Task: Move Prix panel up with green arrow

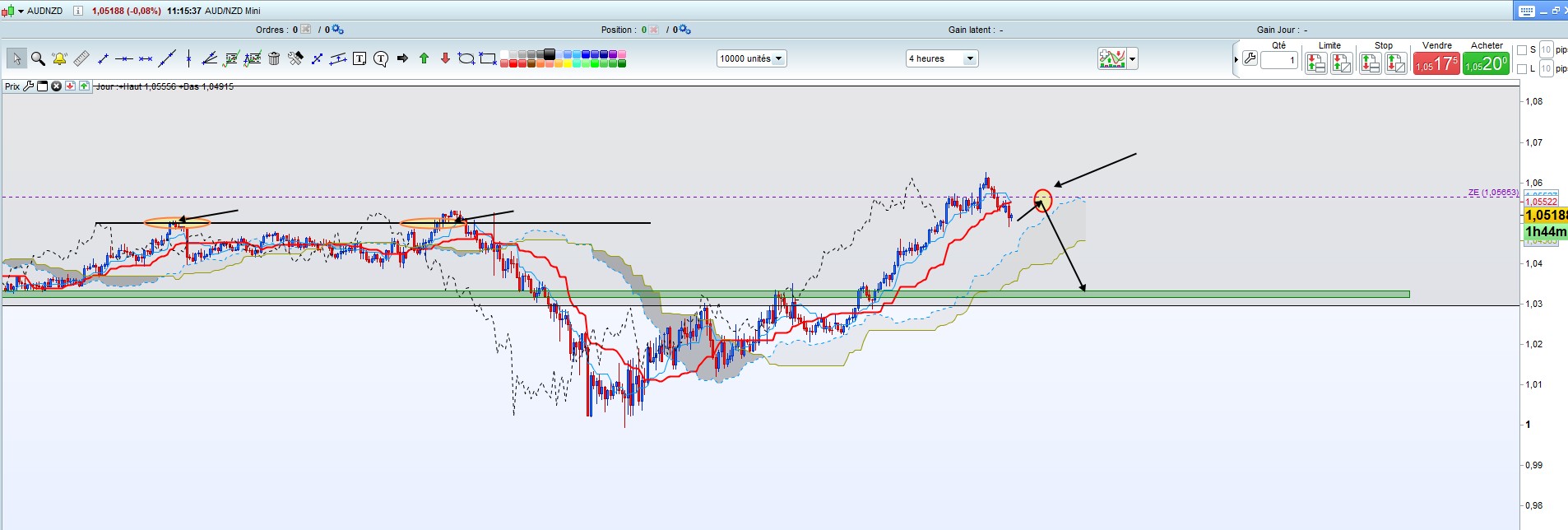Action: 85,86
